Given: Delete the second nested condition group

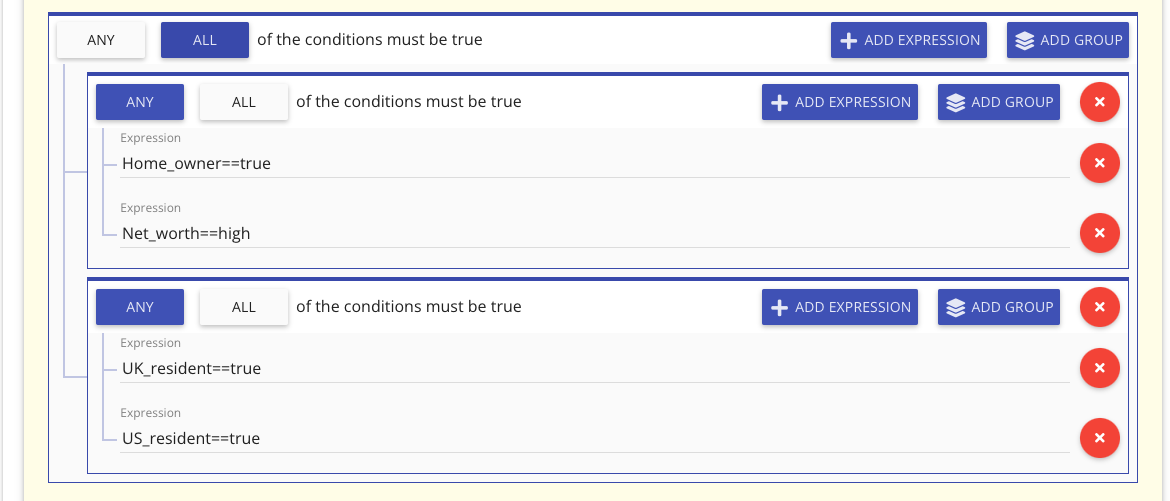Looking at the screenshot, I should (x=1099, y=307).
